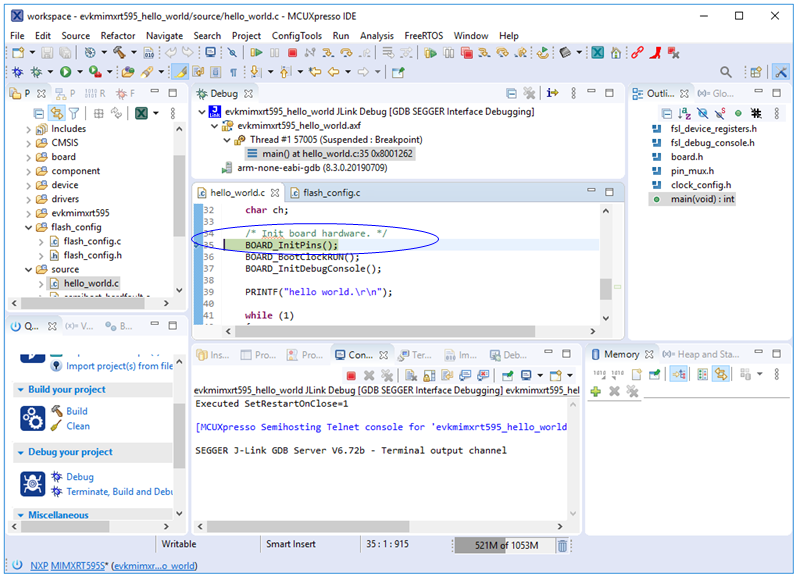The width and height of the screenshot is (800, 580).
Task: Click the Open Perspective icon
Action: (x=756, y=72)
